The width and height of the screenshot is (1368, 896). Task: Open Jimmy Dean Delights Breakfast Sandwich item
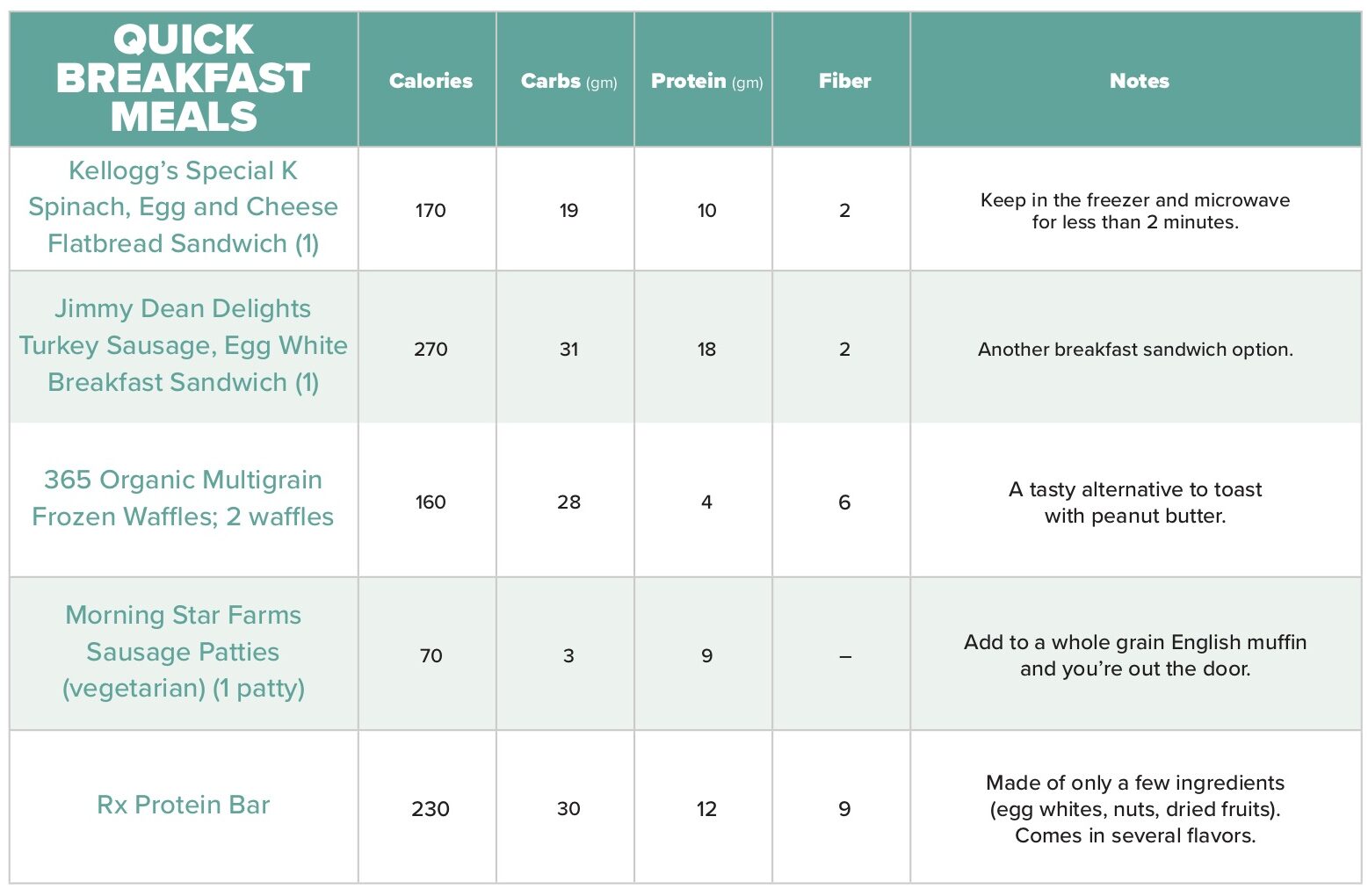point(183,345)
